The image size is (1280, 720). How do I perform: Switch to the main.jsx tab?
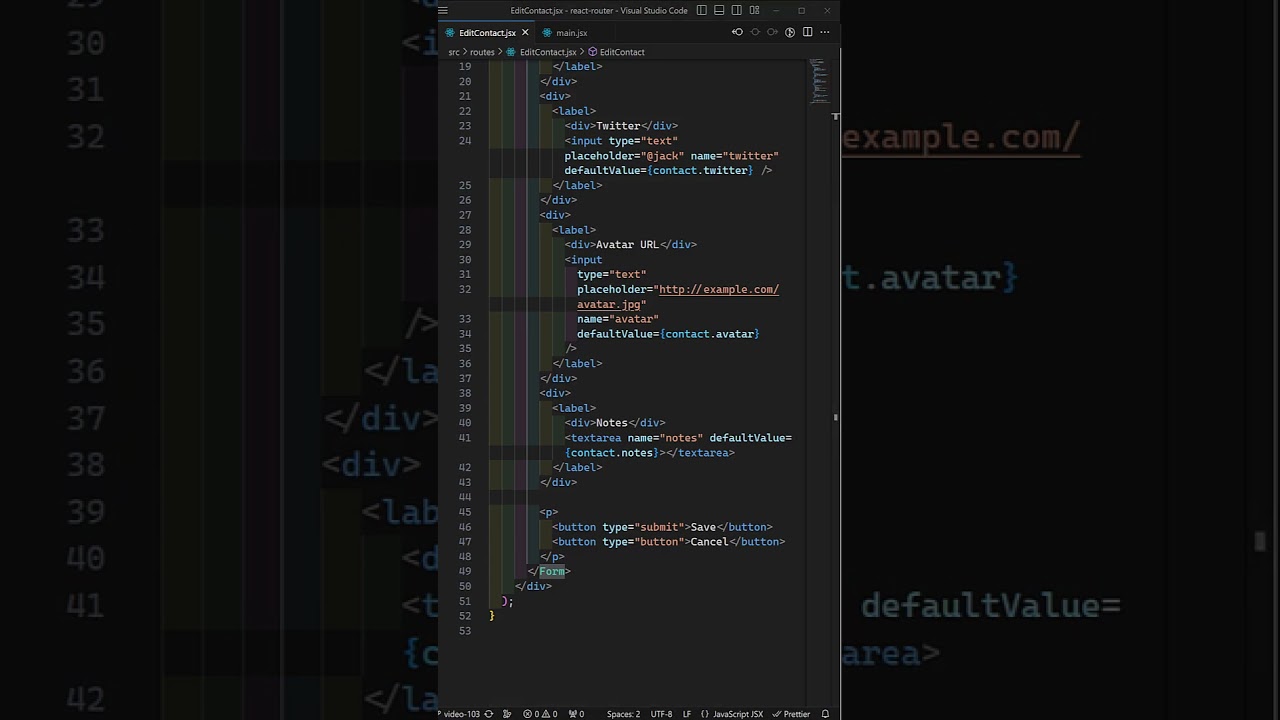[571, 33]
